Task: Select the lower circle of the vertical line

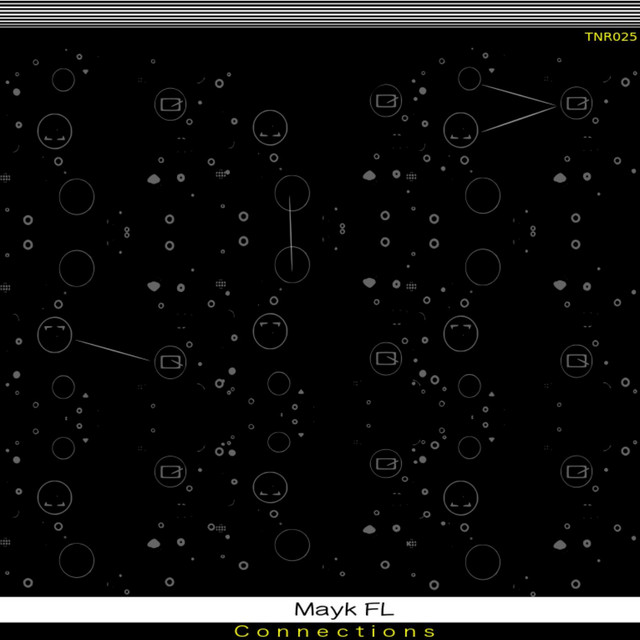Action: tap(292, 265)
